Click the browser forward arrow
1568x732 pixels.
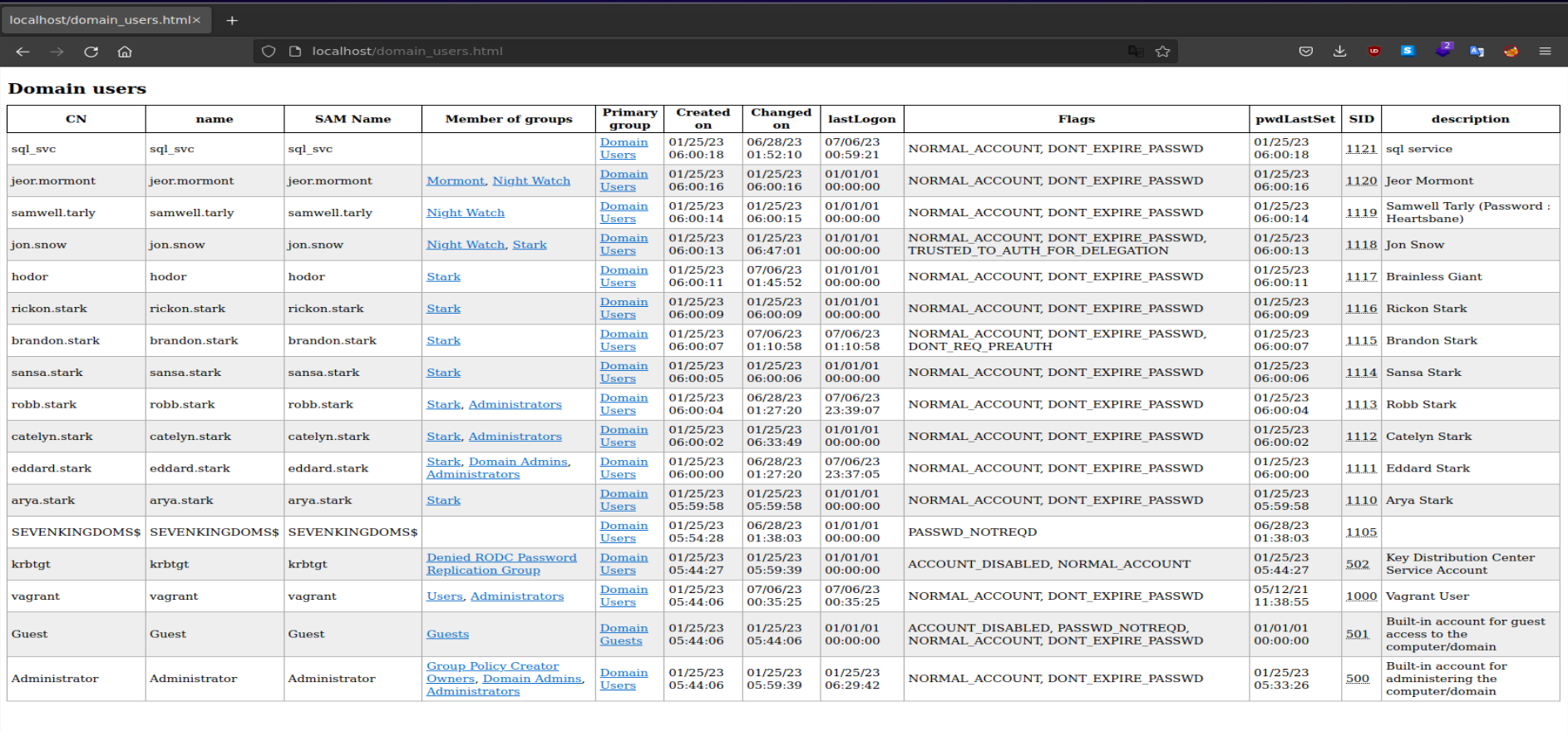click(57, 52)
